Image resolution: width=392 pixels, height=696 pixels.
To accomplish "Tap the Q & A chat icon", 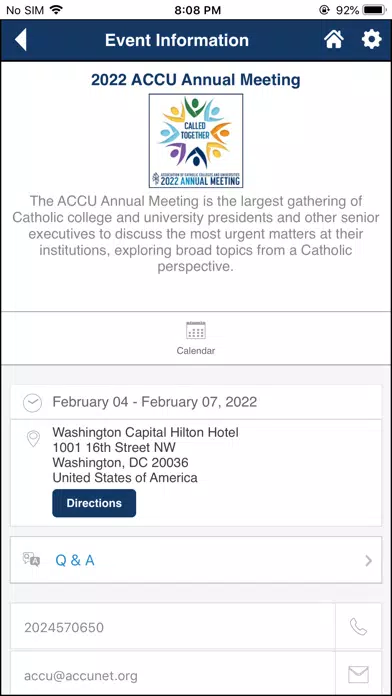I will (32, 560).
